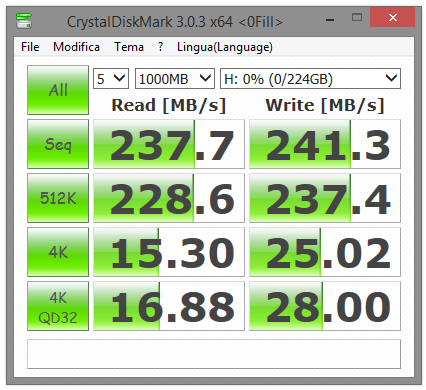Open the Lingua(Language) menu
Image resolution: width=426 pixels, height=390 pixels.
pyautogui.click(x=225, y=47)
